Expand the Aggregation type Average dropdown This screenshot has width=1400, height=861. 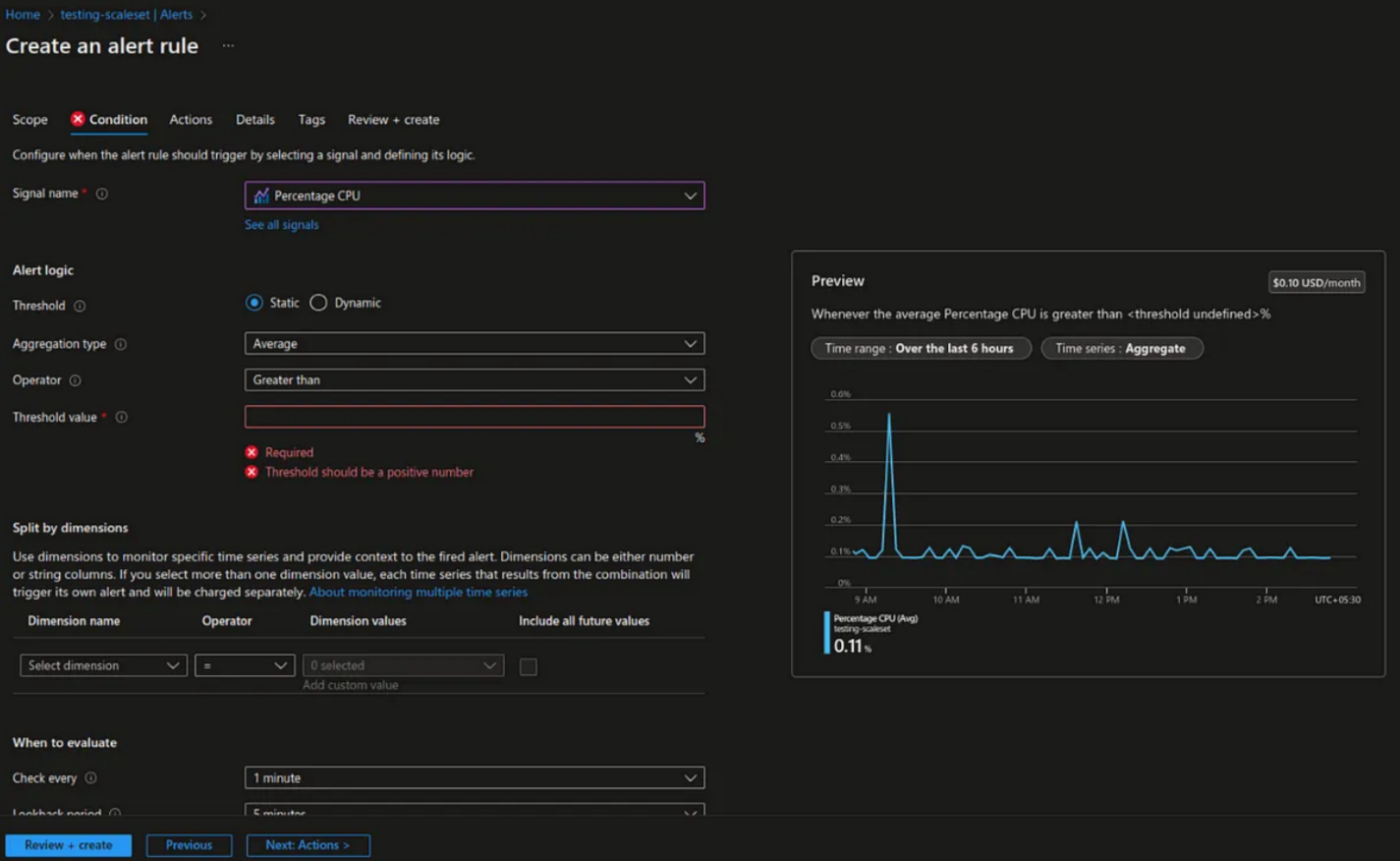pos(474,344)
